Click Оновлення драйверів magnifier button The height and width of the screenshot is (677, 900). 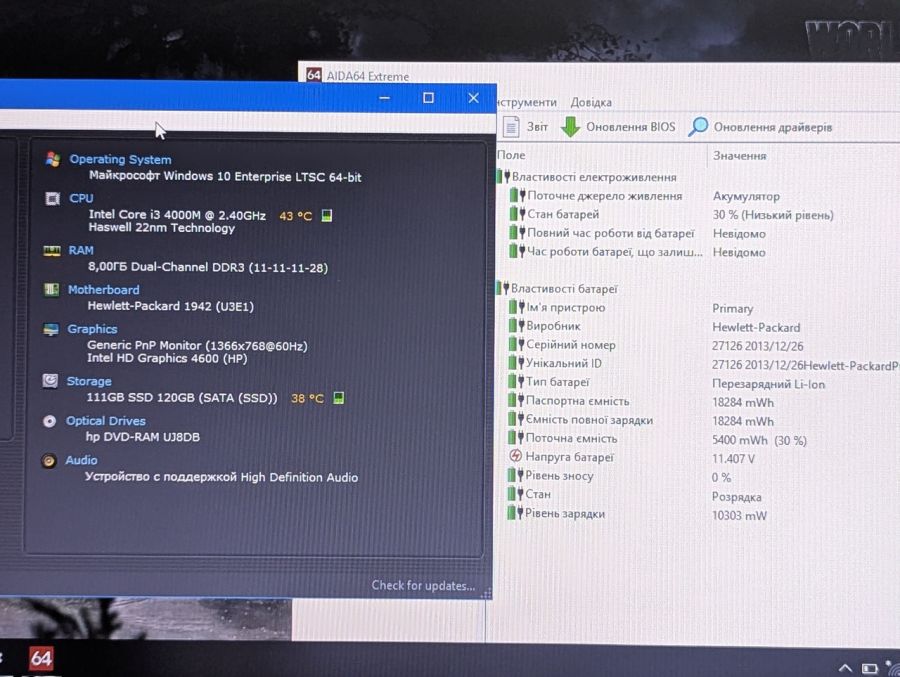760,127
